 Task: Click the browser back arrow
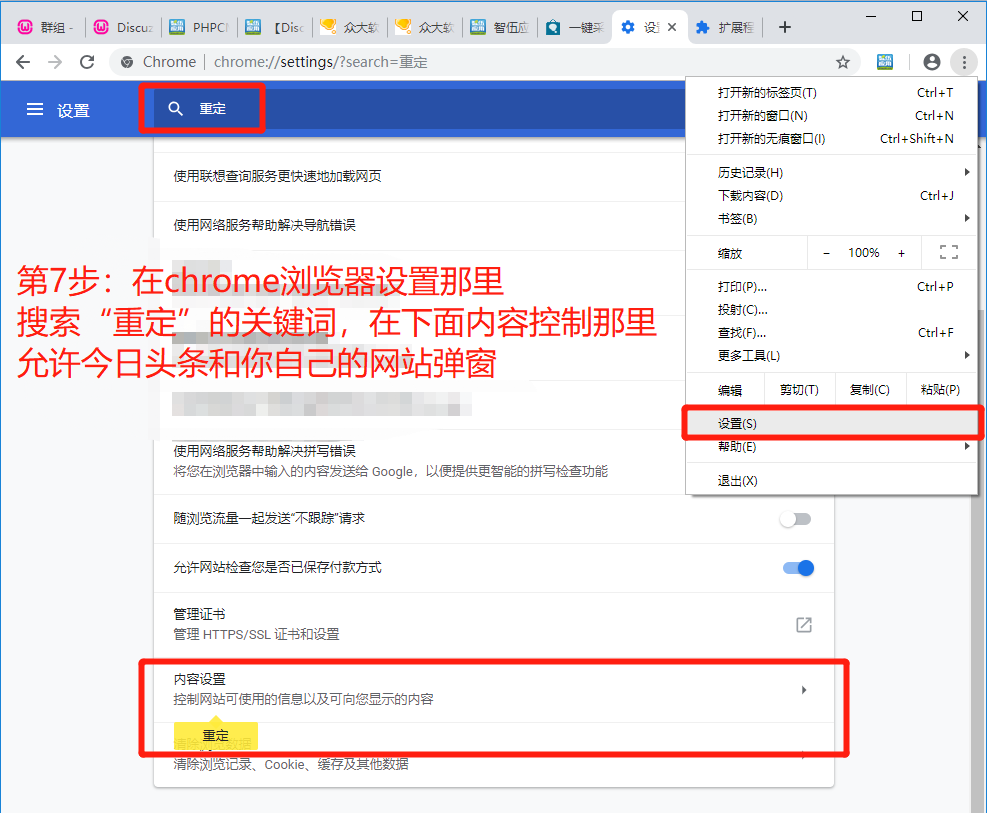pyautogui.click(x=23, y=62)
